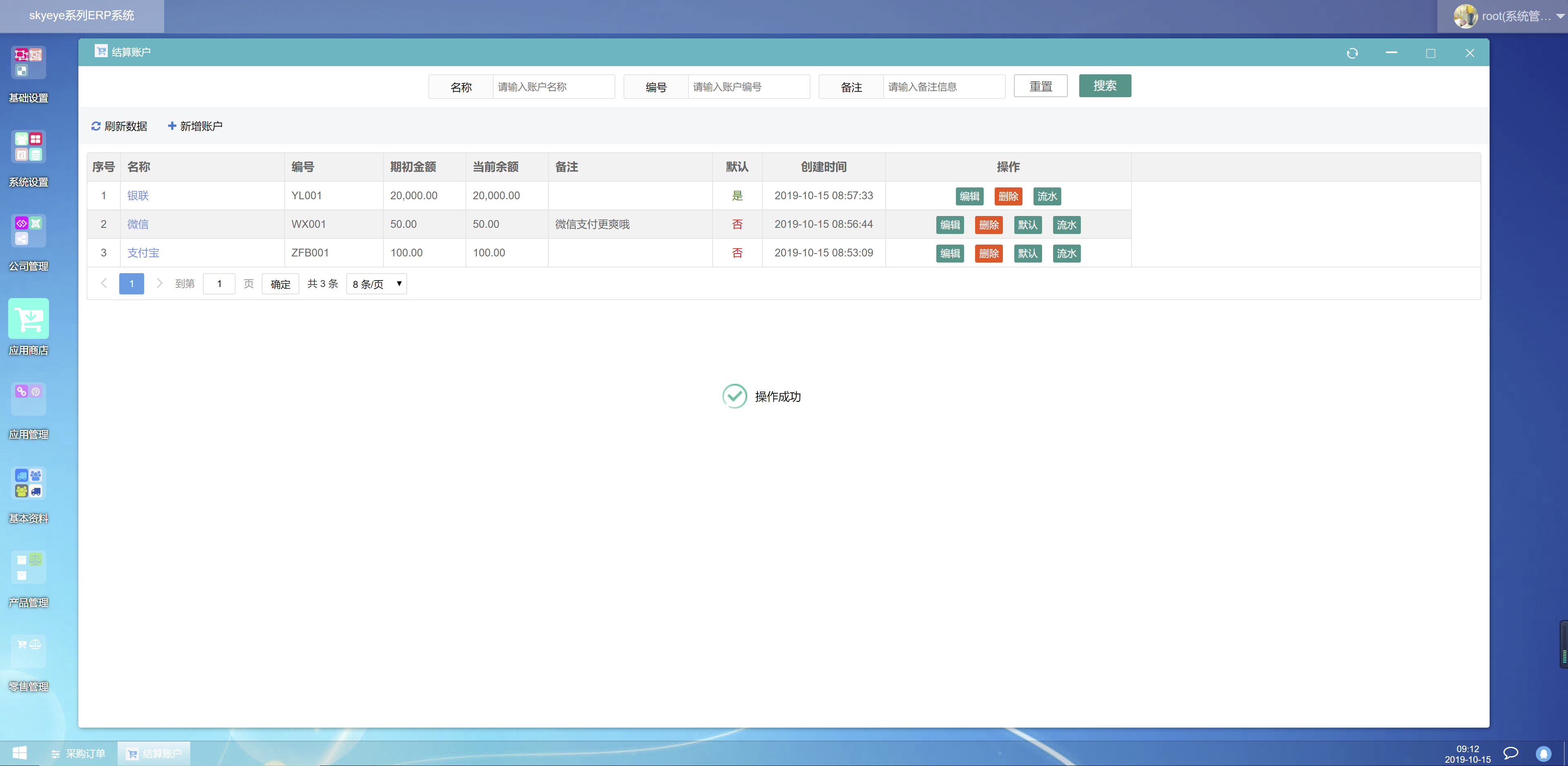Switch to the 采购订单 taskbar tab
The image size is (1568, 766).
tap(78, 753)
